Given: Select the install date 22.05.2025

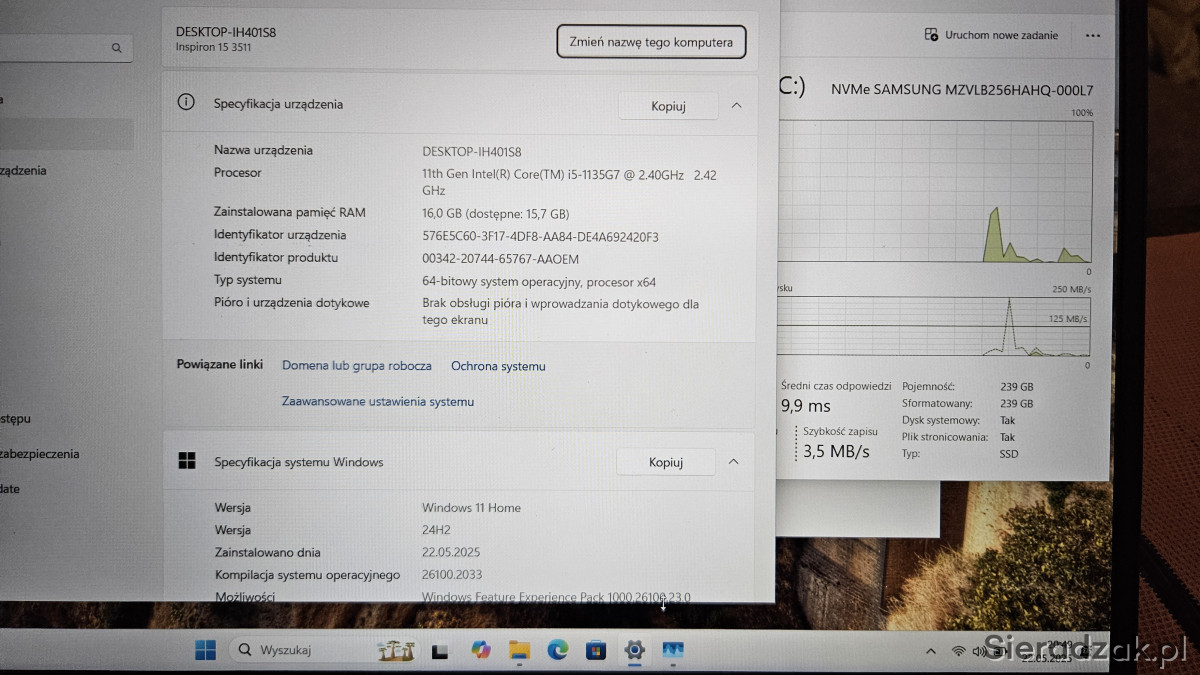Looking at the screenshot, I should coord(452,552).
